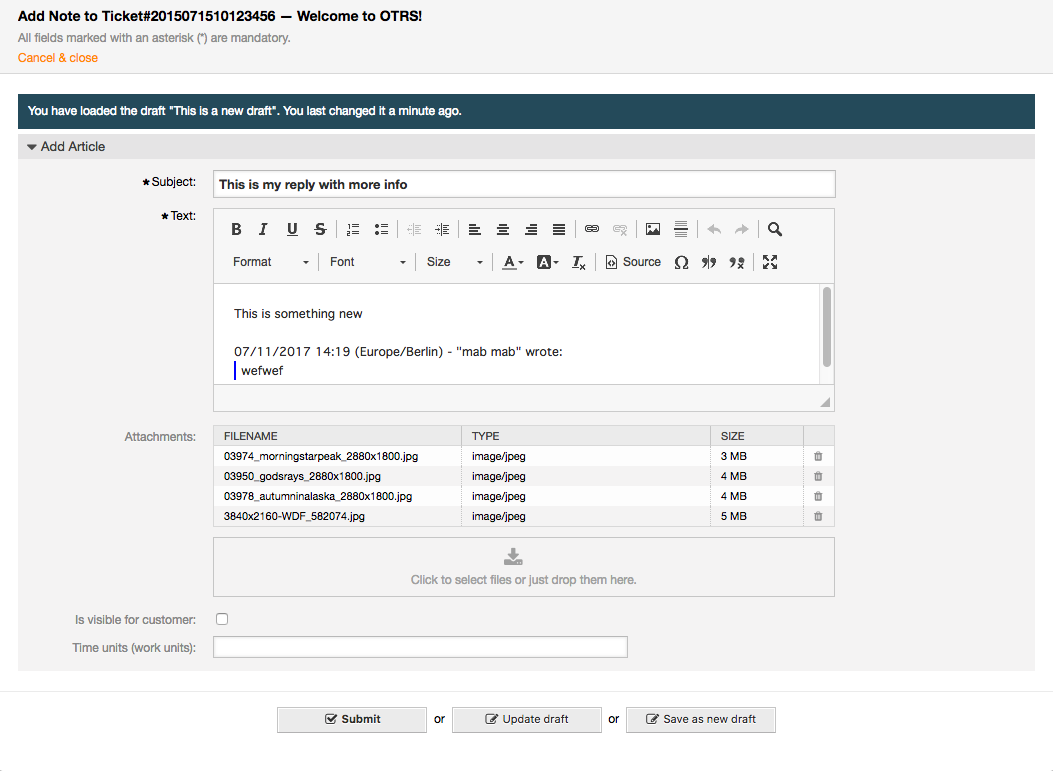The height and width of the screenshot is (771, 1053).
Task: Delete attachment 3840x2160-WDF_582074.jpg
Action: 818,516
